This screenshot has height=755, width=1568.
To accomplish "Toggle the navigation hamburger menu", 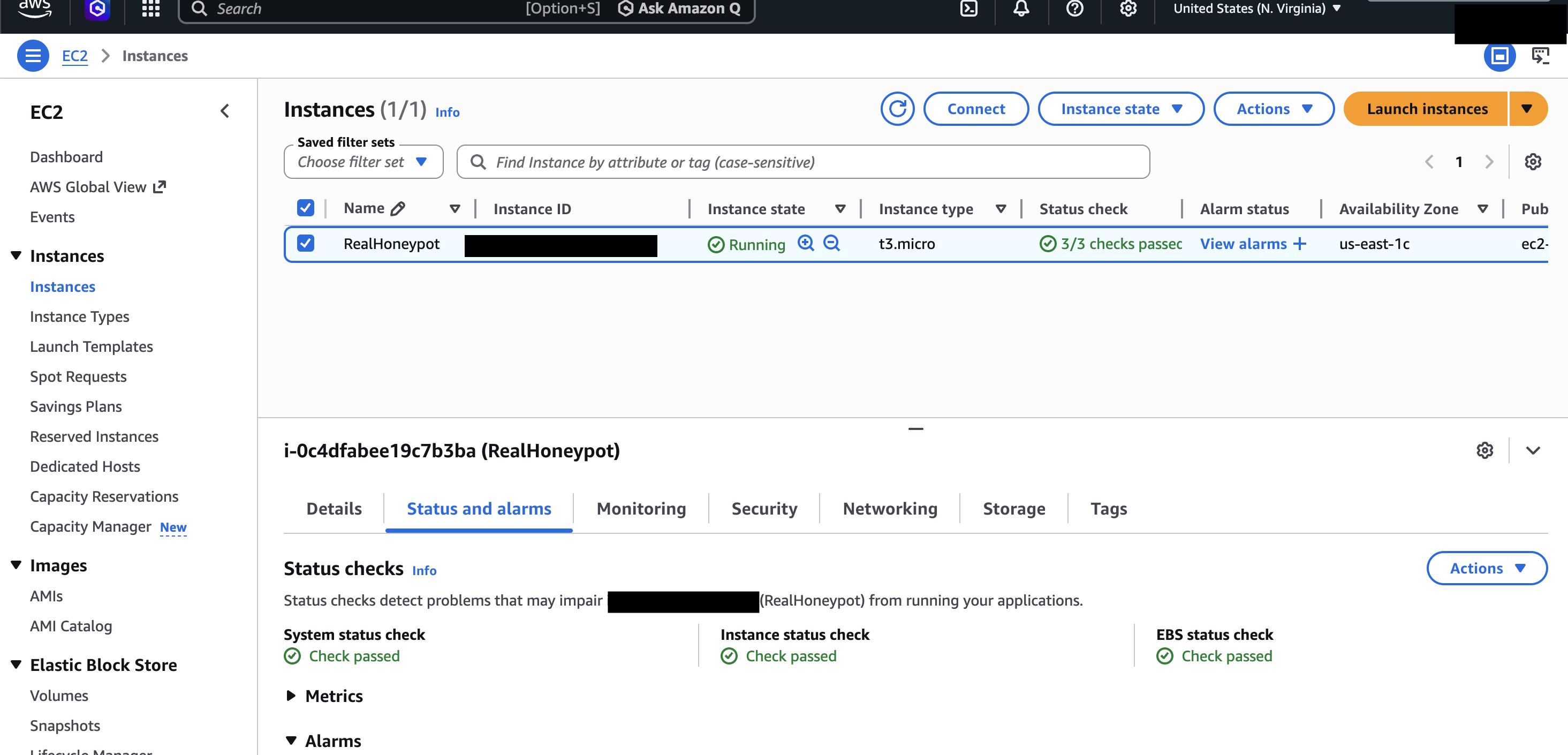I will pos(33,56).
